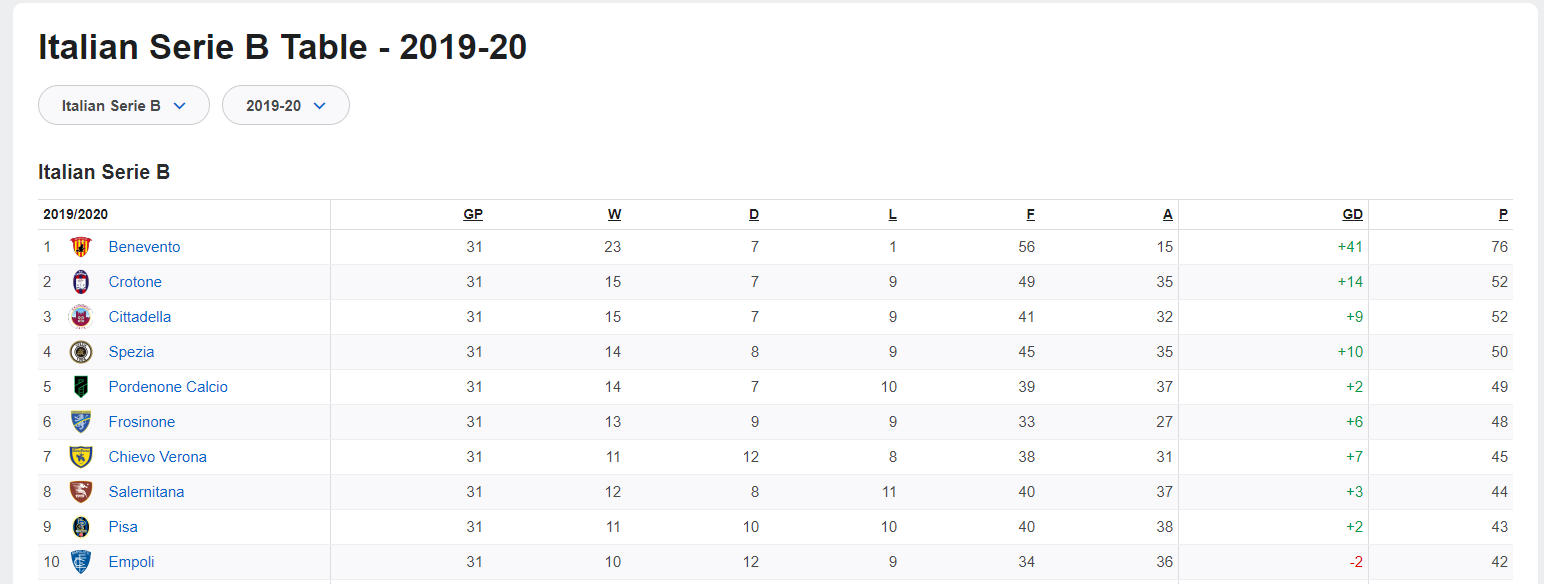Click the Crotone club logo

pos(81,282)
